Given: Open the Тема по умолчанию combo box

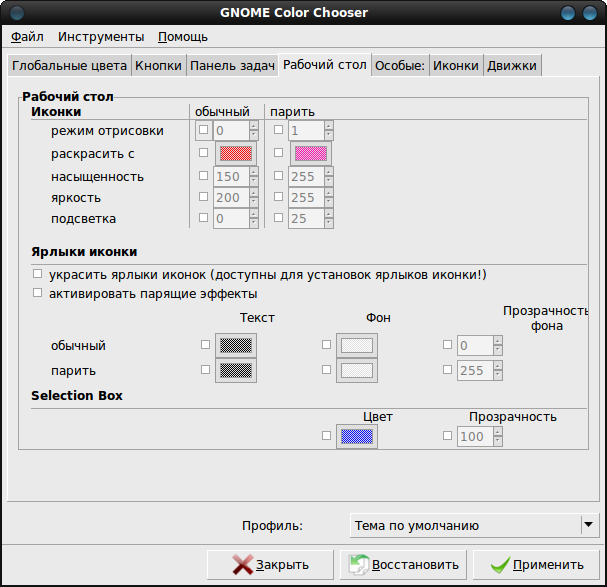Looking at the screenshot, I should 475,525.
